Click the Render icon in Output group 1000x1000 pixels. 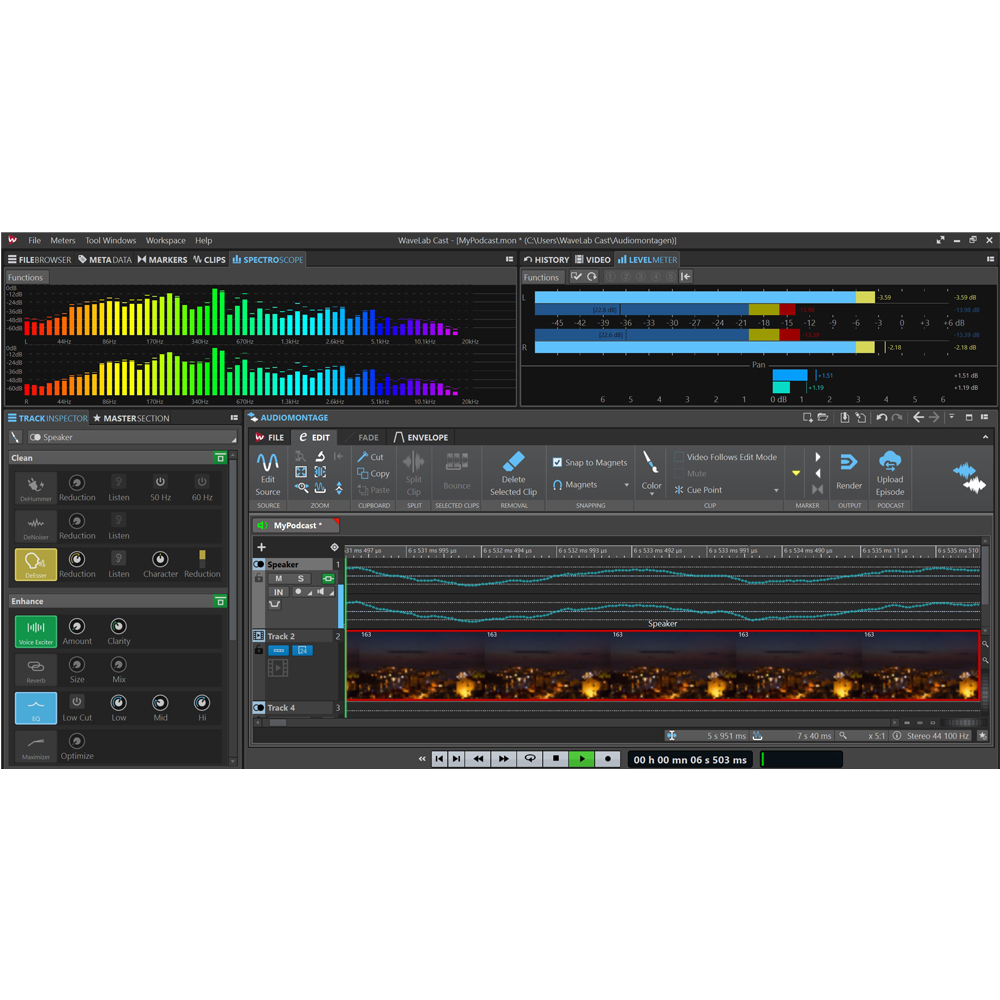[848, 462]
